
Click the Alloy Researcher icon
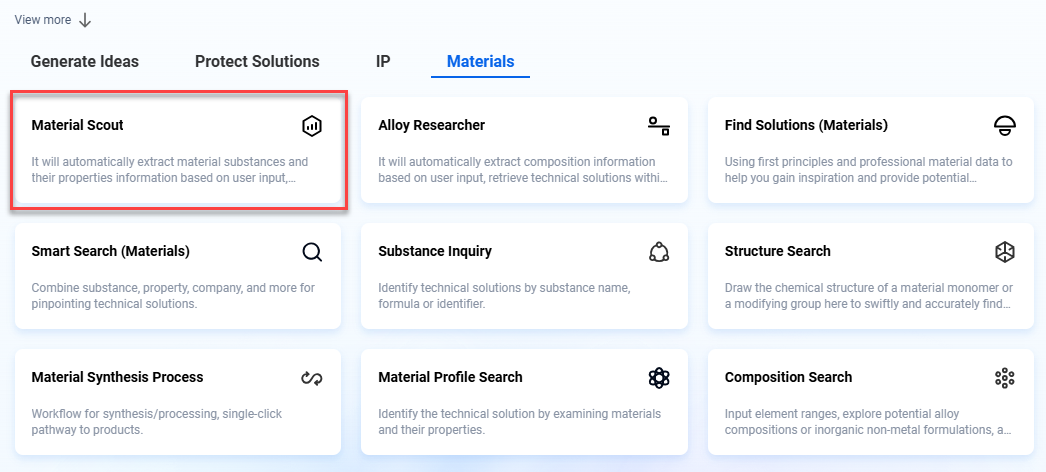(x=658, y=126)
